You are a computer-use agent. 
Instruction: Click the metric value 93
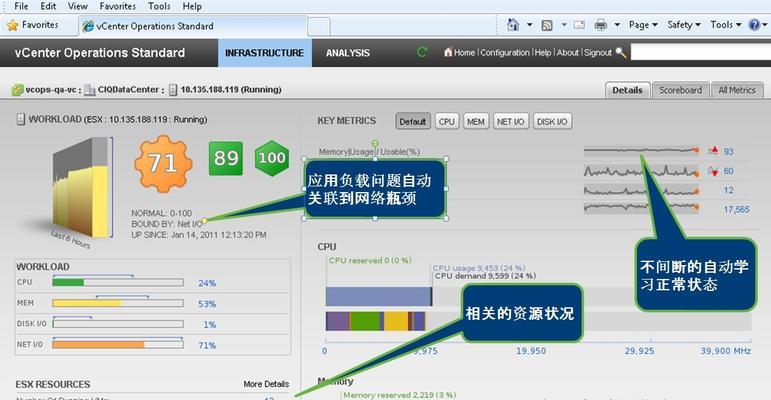pyautogui.click(x=728, y=152)
